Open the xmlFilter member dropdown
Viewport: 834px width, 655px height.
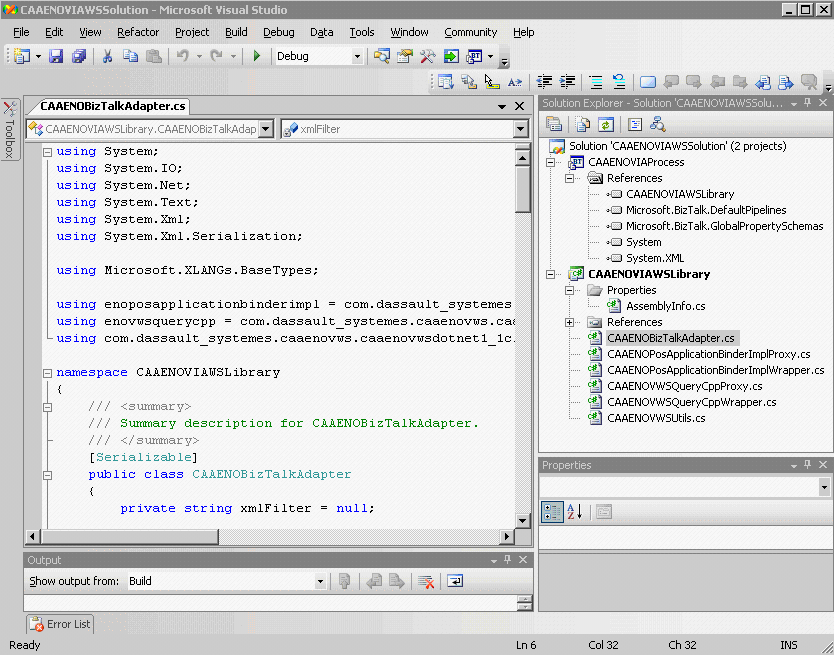click(520, 129)
